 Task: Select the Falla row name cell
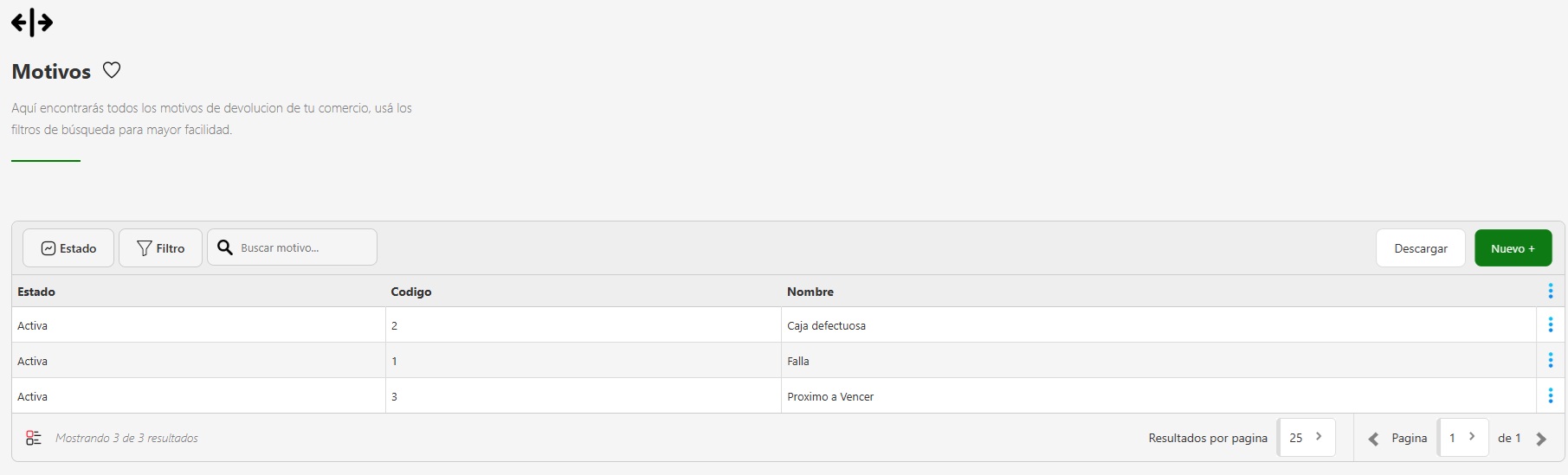pyautogui.click(x=798, y=361)
